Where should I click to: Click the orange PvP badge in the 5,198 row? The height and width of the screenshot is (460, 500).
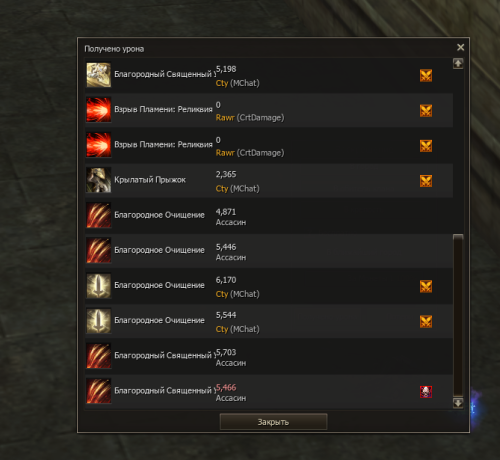(426, 76)
